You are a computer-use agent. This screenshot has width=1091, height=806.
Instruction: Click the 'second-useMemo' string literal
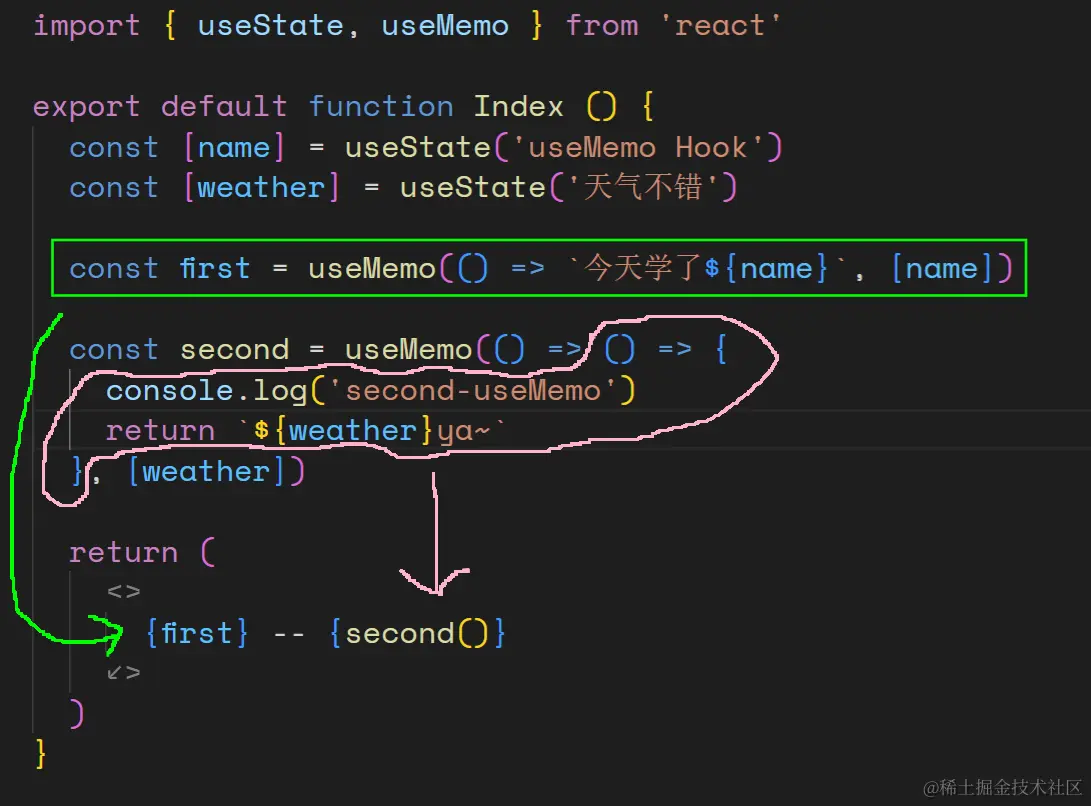pyautogui.click(x=473, y=390)
